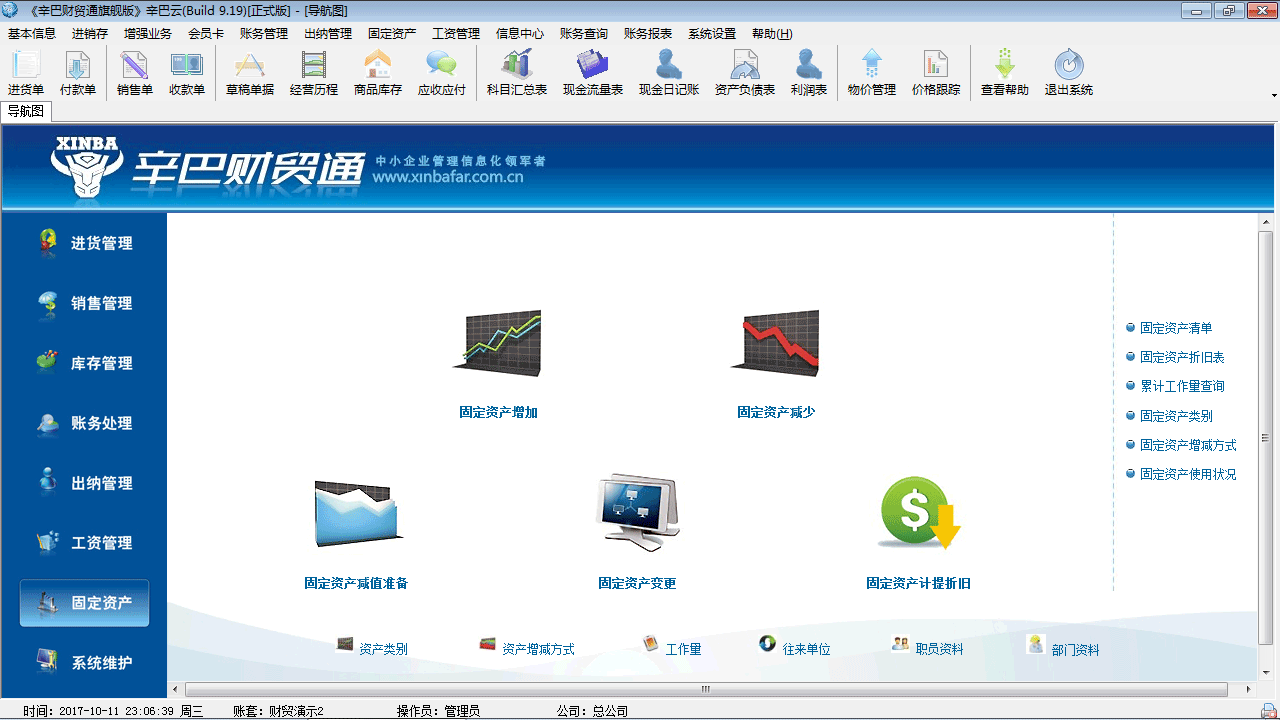Open the 增强业务 menu
This screenshot has width=1280, height=720.
pos(148,34)
